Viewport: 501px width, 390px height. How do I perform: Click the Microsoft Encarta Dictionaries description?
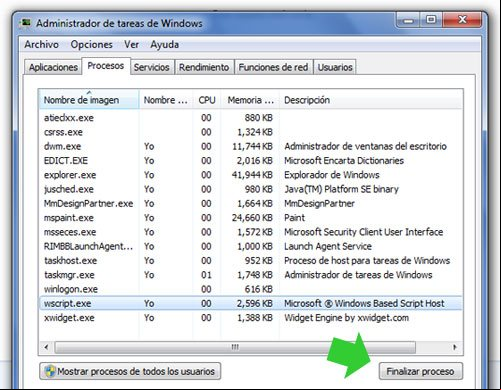[344, 161]
